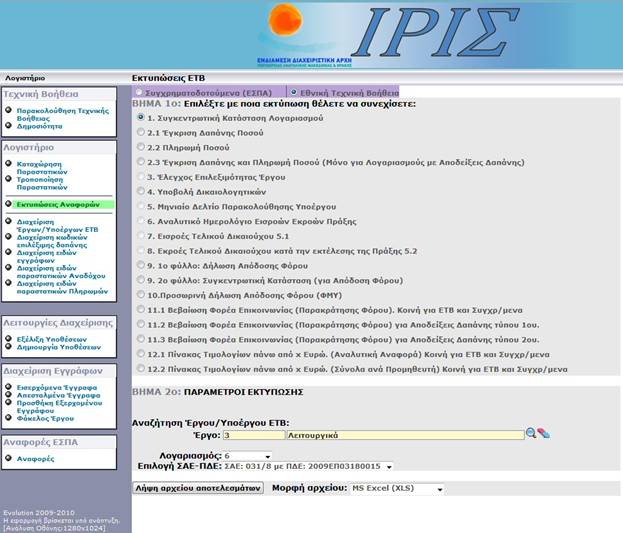Click the magnifier search icon beside Έργο field
The image size is (623, 533).
click(532, 434)
